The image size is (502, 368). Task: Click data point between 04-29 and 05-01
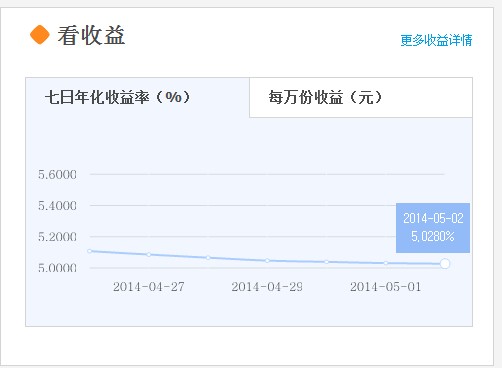click(x=326, y=262)
